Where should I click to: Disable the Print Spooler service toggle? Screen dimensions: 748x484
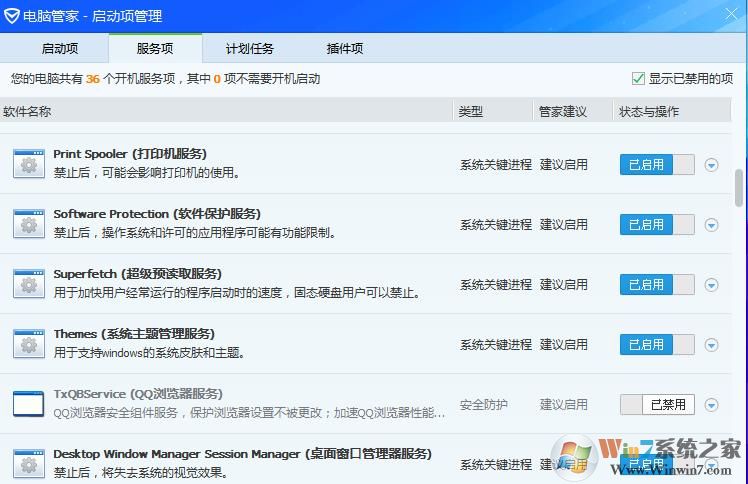tap(657, 165)
